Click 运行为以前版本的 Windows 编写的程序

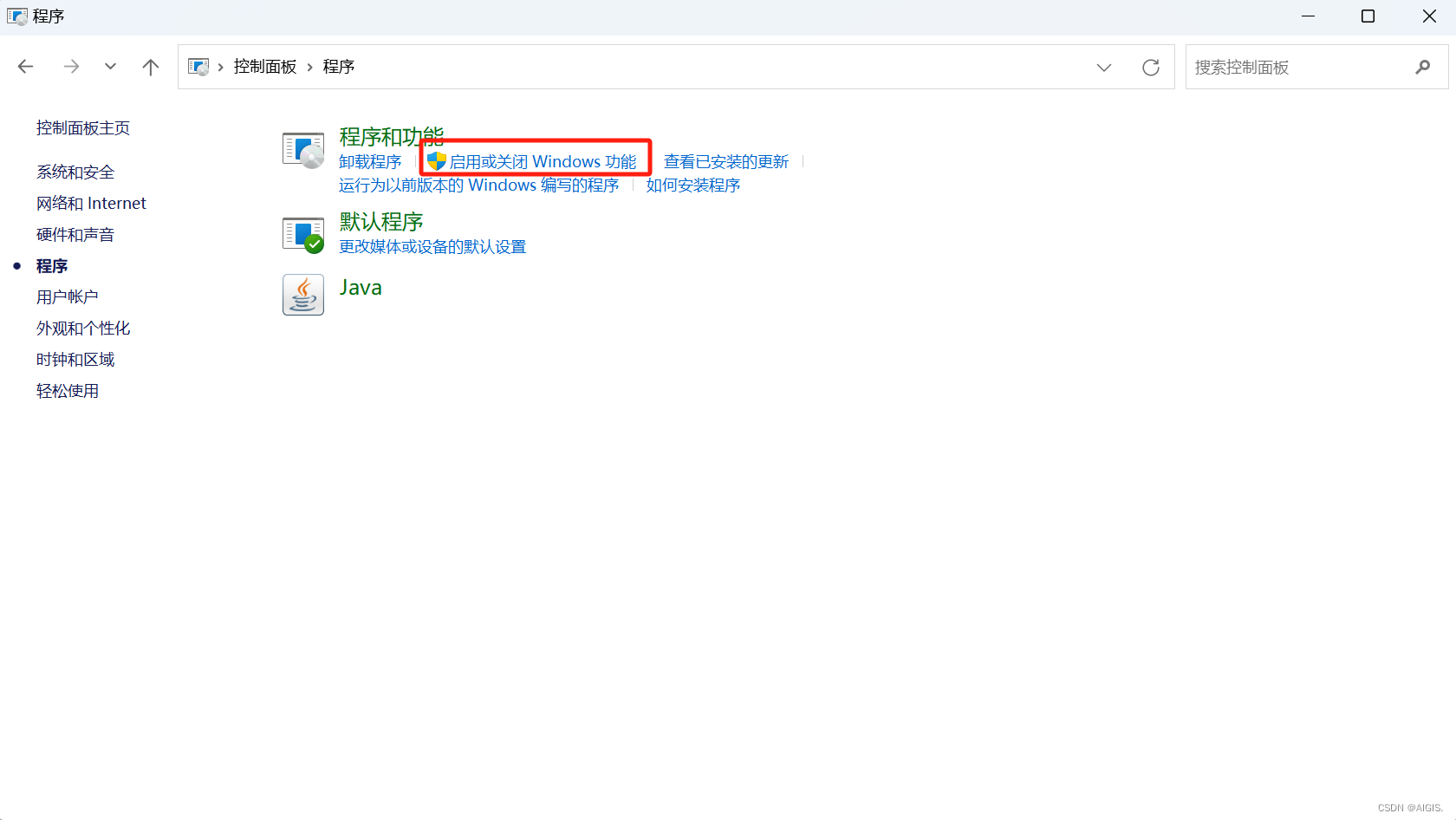click(x=478, y=185)
